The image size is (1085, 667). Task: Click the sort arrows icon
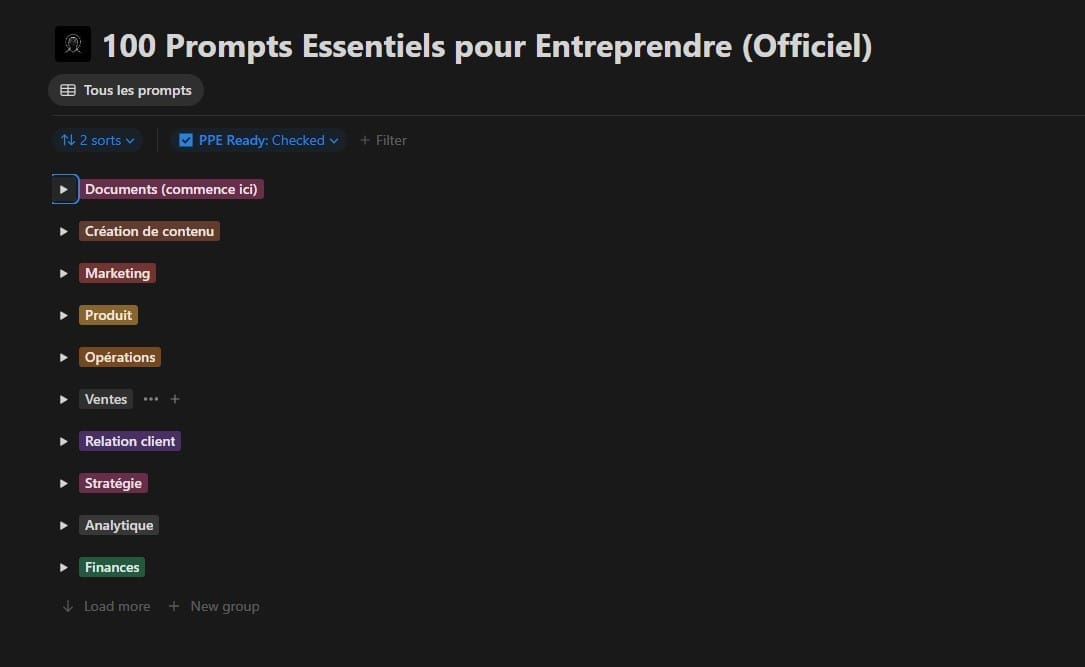pyautogui.click(x=68, y=140)
